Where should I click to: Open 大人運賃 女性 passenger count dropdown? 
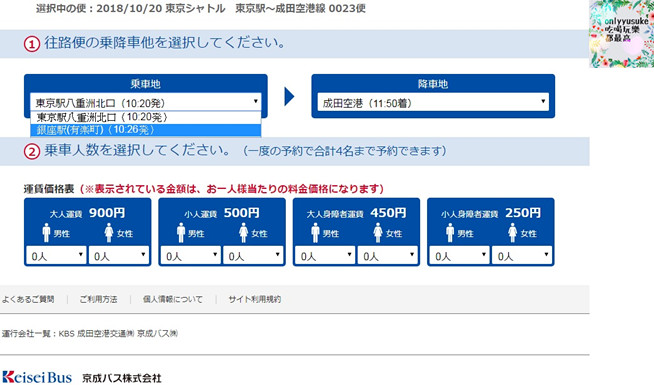(x=119, y=255)
